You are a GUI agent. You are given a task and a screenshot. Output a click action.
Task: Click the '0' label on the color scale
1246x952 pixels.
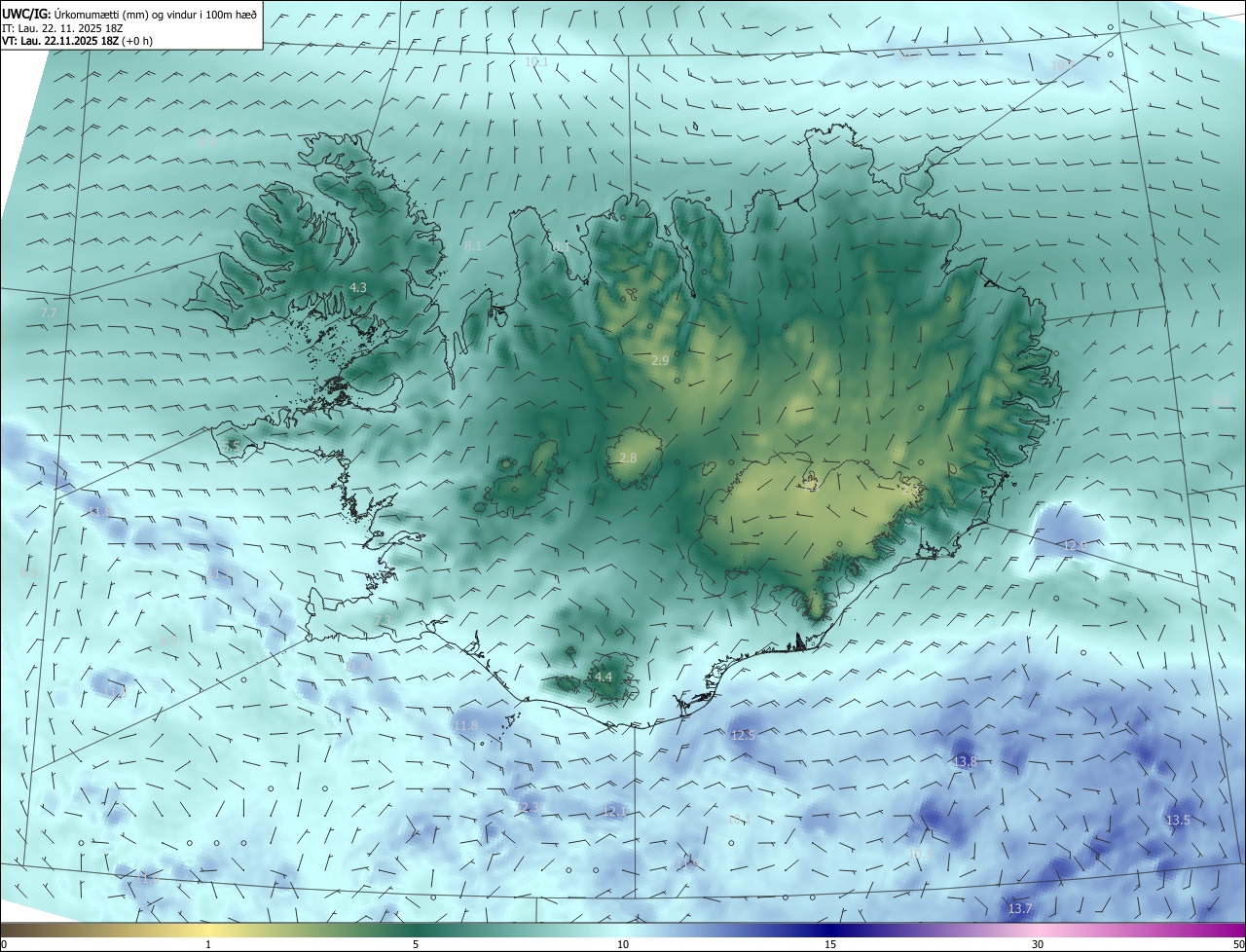click(x=4, y=944)
